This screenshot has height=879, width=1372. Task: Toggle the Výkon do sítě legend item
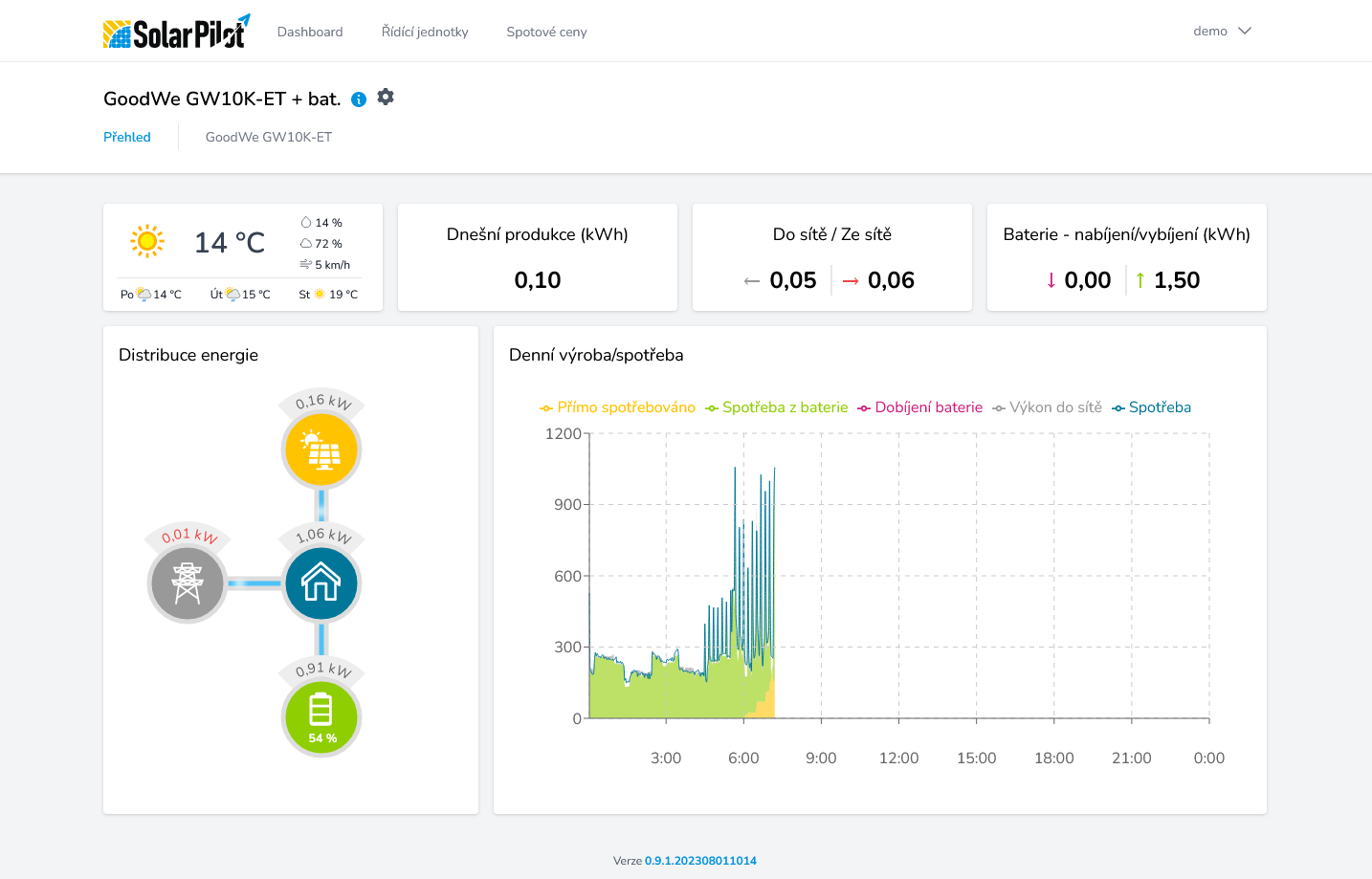click(1047, 407)
